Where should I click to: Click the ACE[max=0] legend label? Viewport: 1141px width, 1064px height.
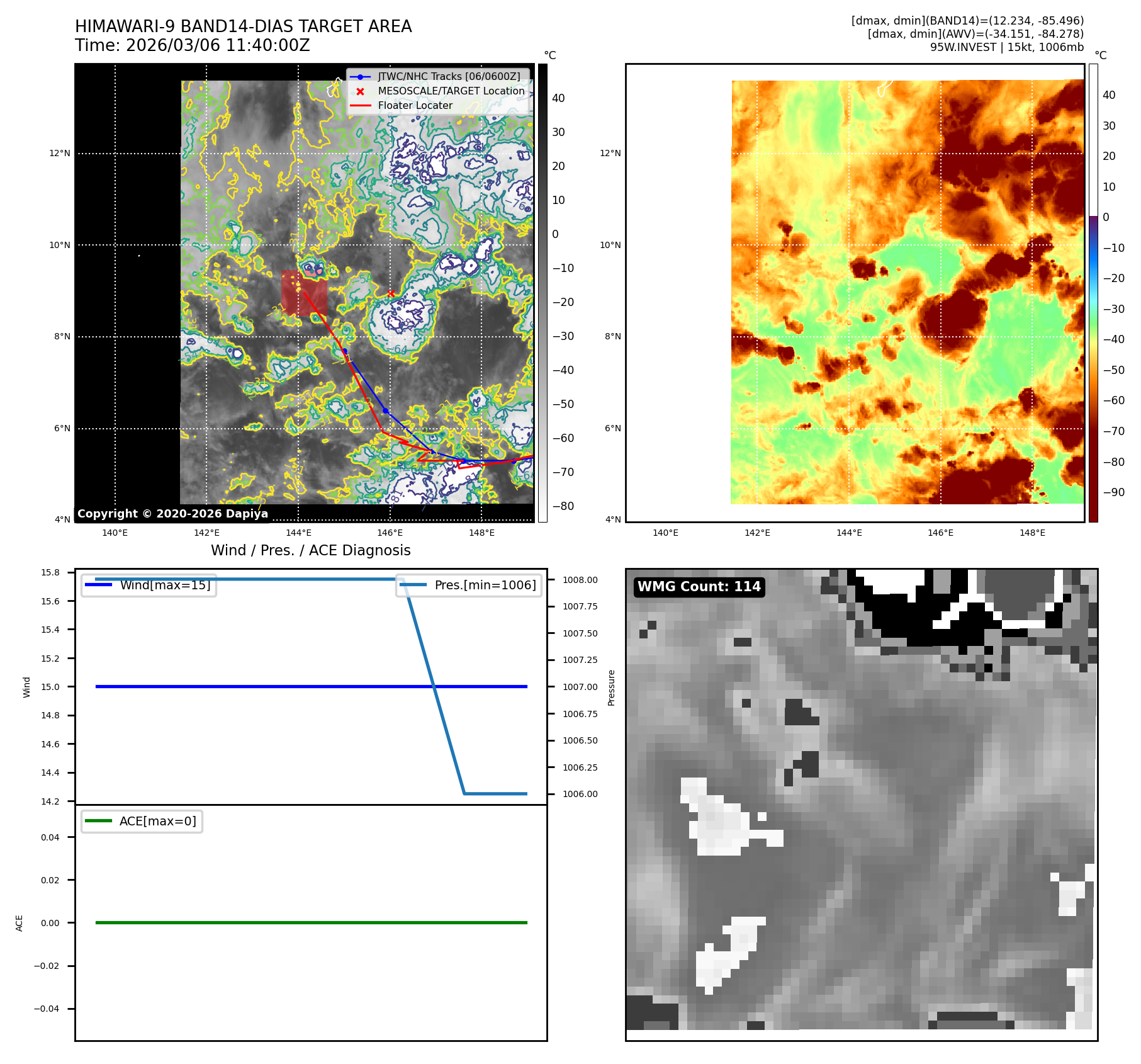157,821
